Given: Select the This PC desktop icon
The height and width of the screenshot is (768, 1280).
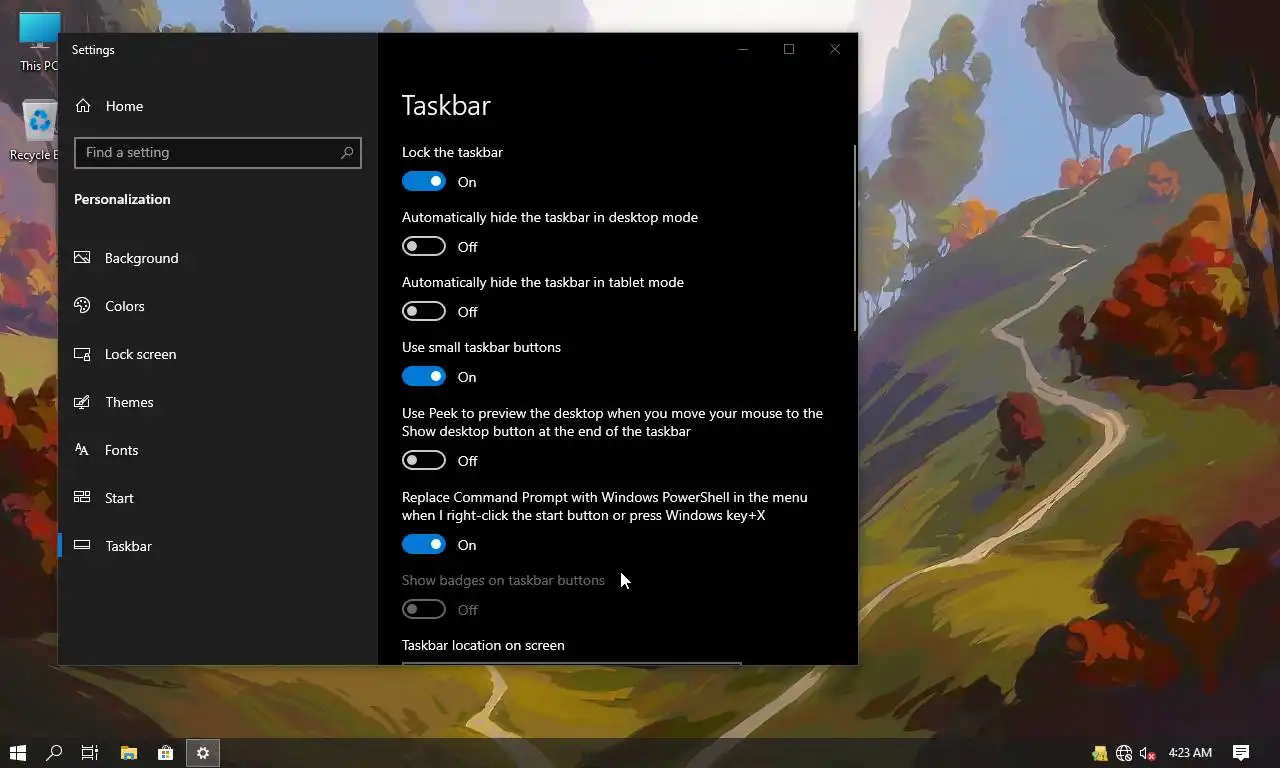Looking at the screenshot, I should click(x=39, y=42).
